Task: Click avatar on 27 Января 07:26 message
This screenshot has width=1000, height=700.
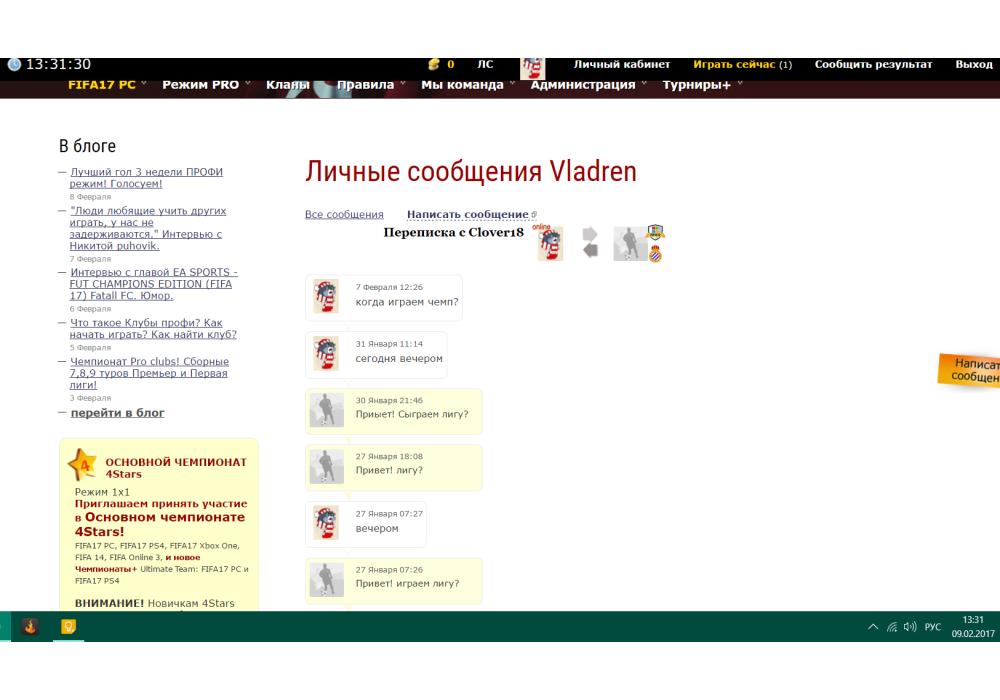Action: point(327,580)
